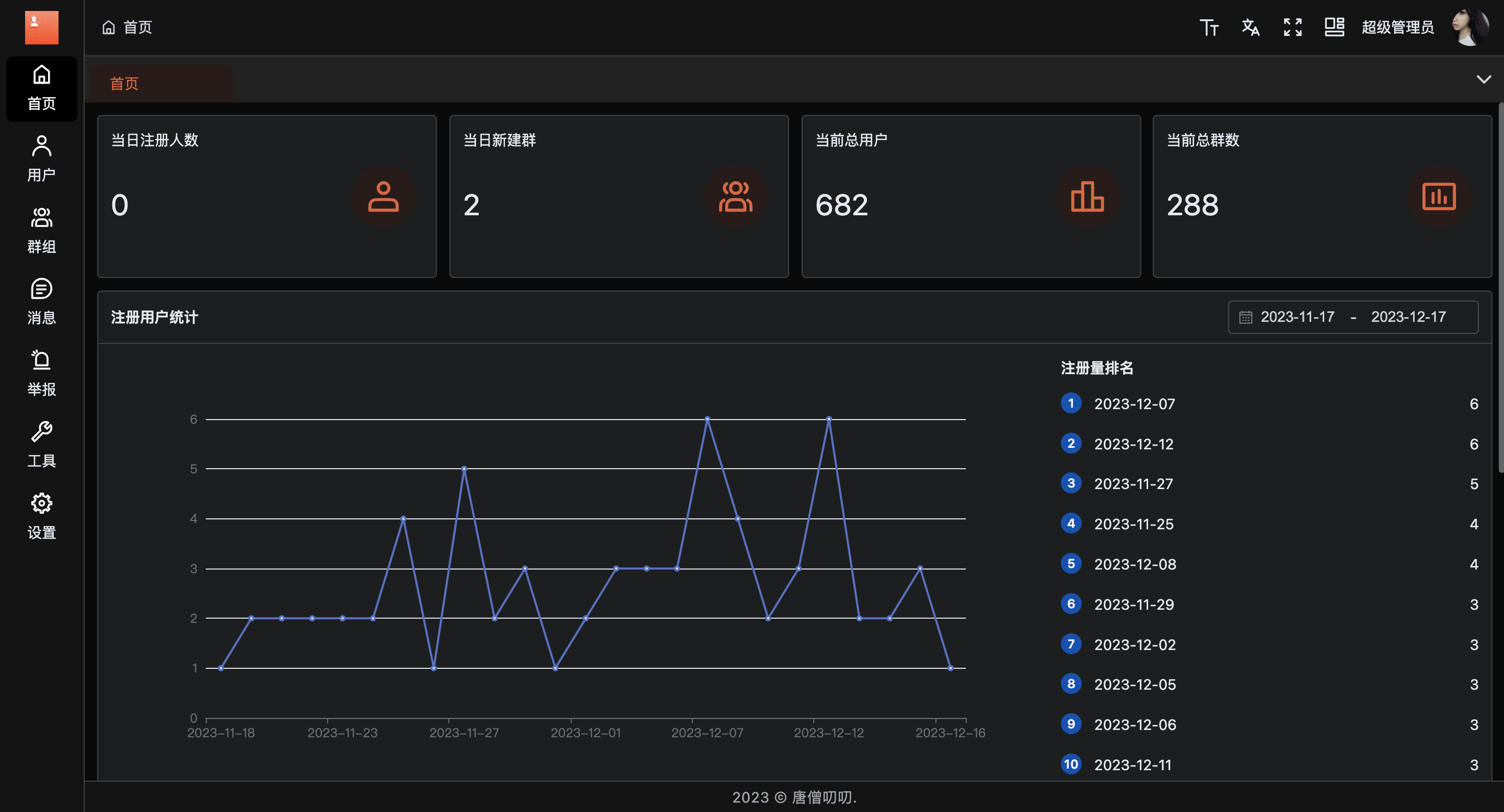The height and width of the screenshot is (812, 1504).
Task: Click the vertical page scrollbar
Action: (x=1500, y=288)
